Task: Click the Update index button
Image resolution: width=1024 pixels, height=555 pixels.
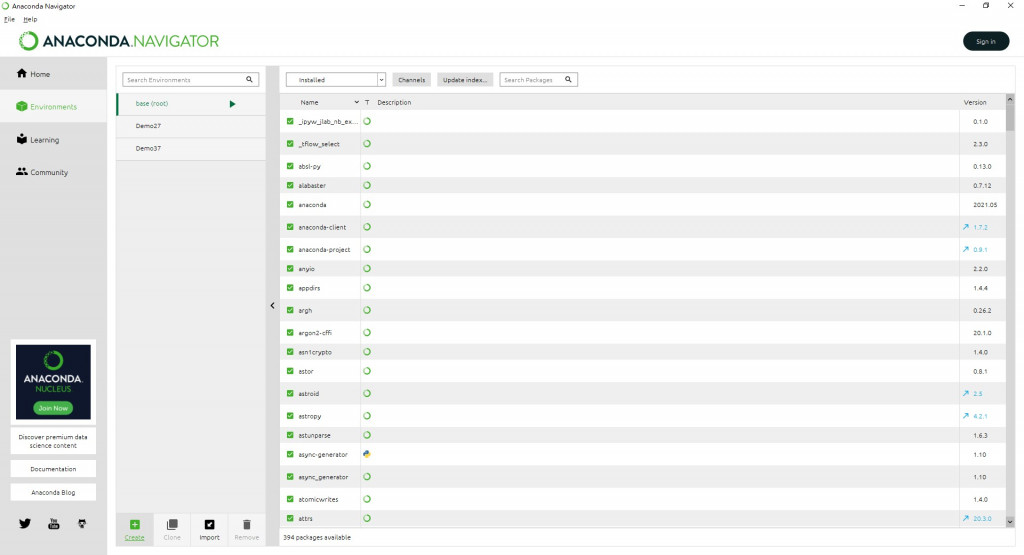Action: click(x=465, y=80)
